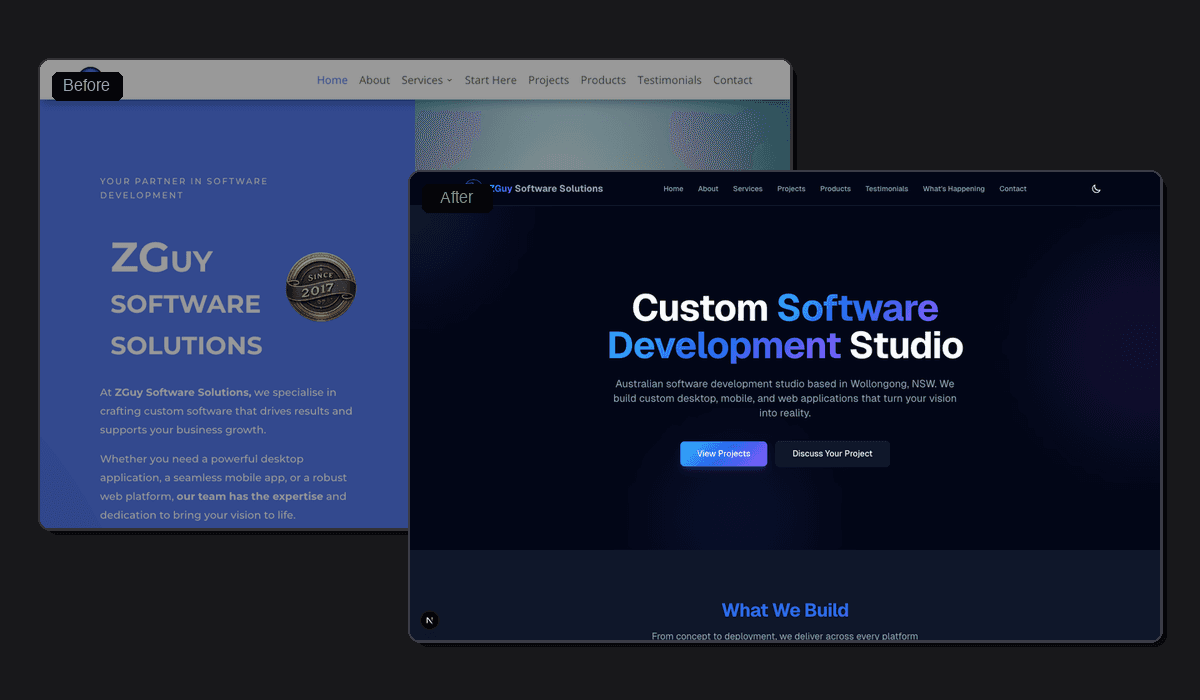This screenshot has height=700, width=1200.
Task: Click the Discuss Your Project button
Action: click(832, 453)
